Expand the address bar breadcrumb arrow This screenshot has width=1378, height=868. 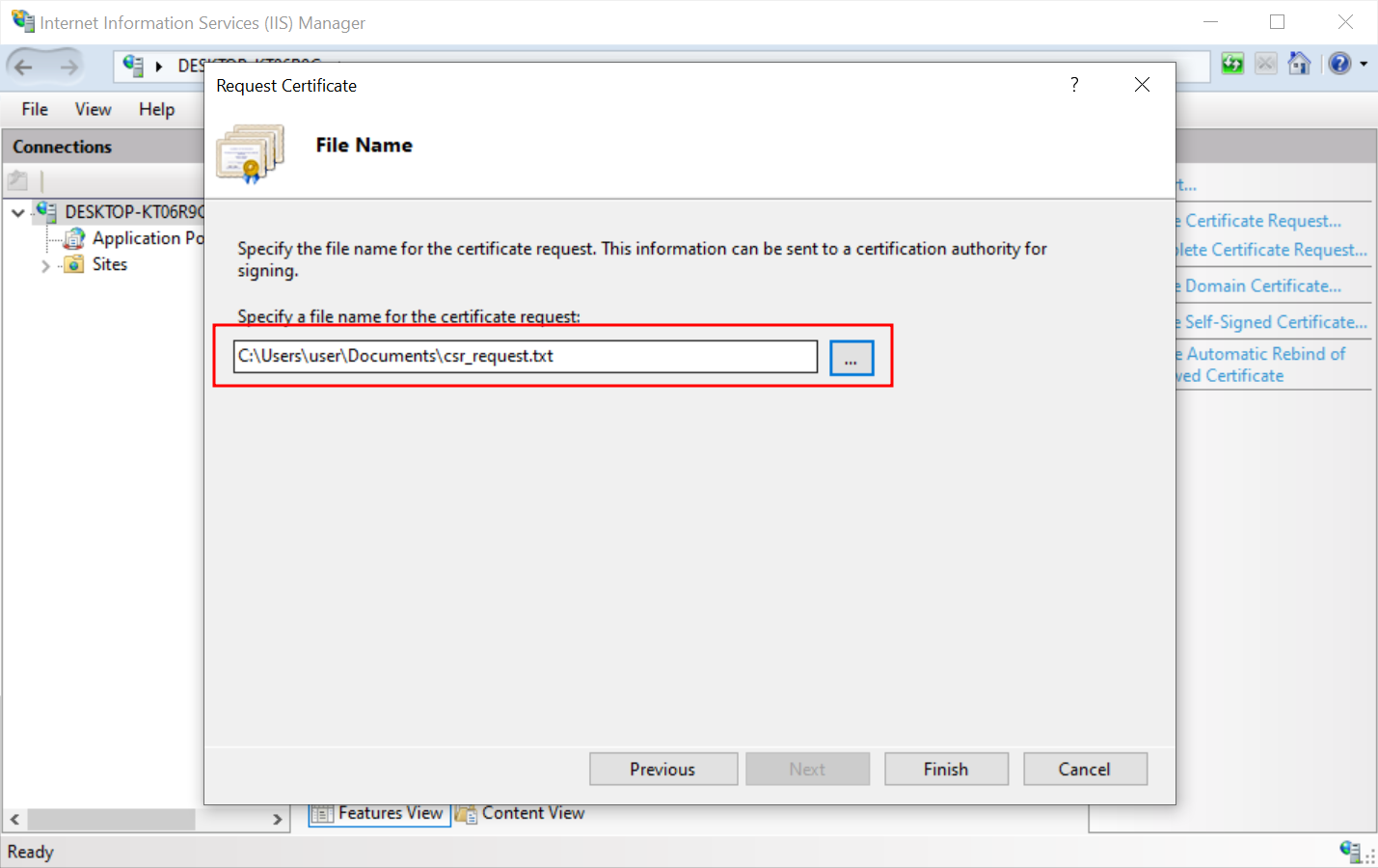click(159, 67)
